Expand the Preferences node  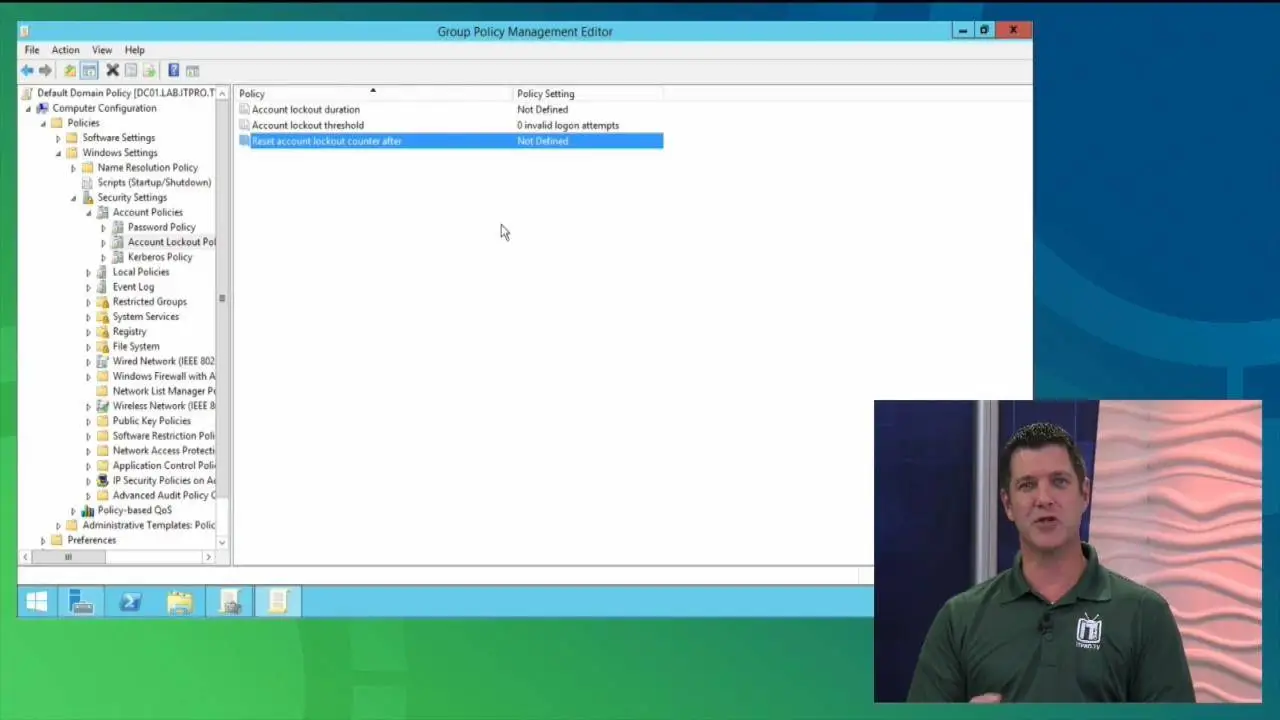coord(43,540)
